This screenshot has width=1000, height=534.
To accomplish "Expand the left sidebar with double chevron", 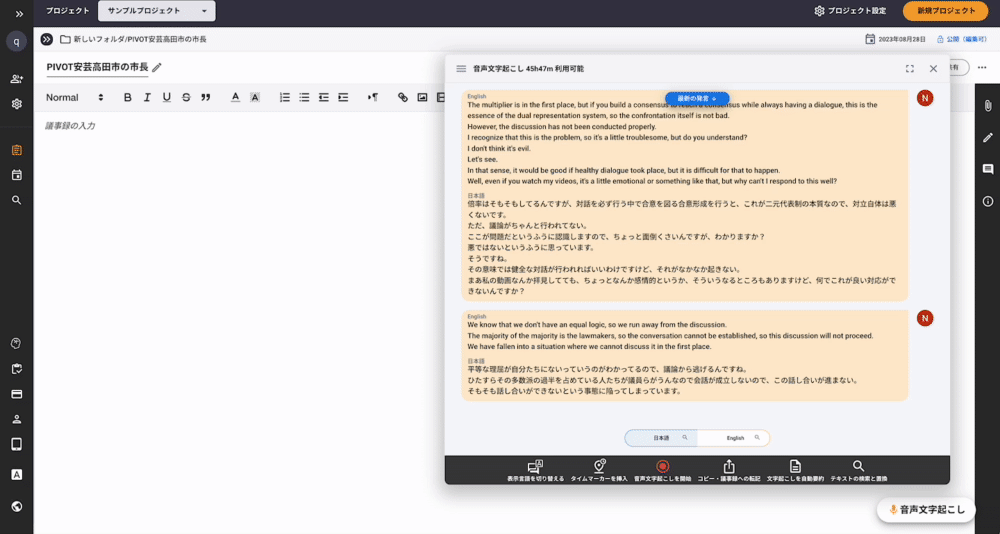I will pyautogui.click(x=19, y=13).
